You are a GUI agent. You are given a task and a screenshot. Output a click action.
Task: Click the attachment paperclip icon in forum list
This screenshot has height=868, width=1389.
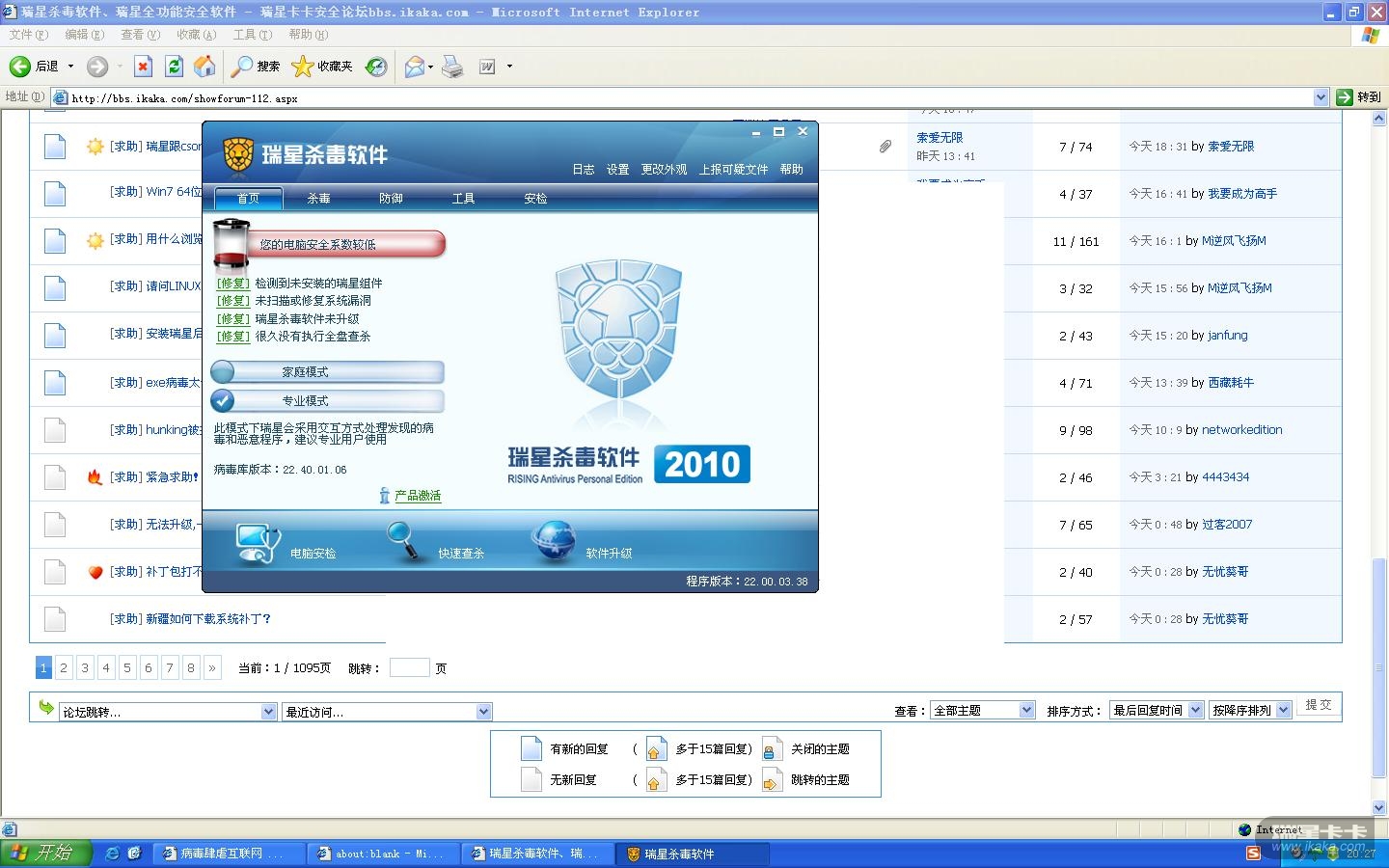point(885,147)
